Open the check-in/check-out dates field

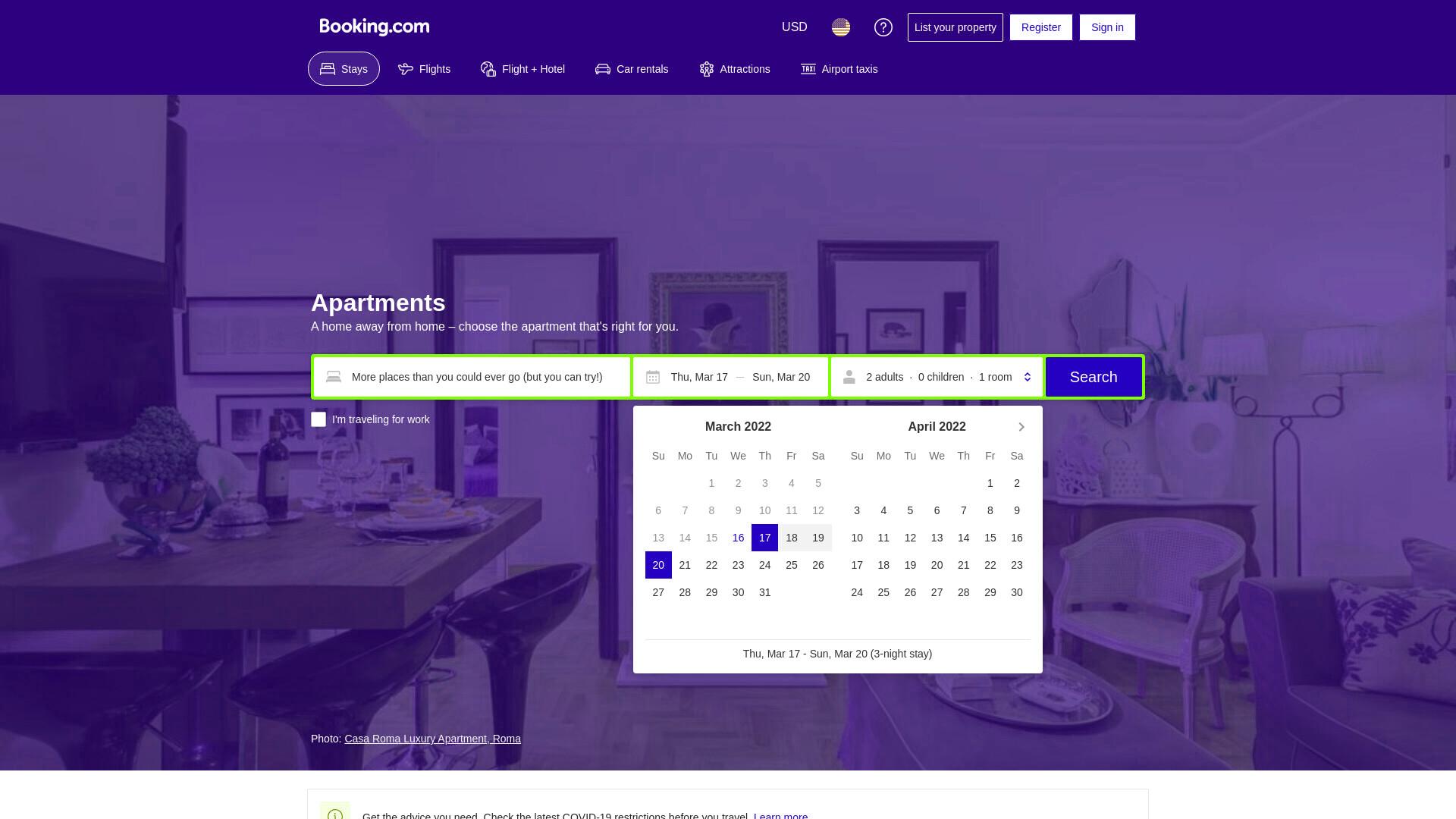[731, 377]
